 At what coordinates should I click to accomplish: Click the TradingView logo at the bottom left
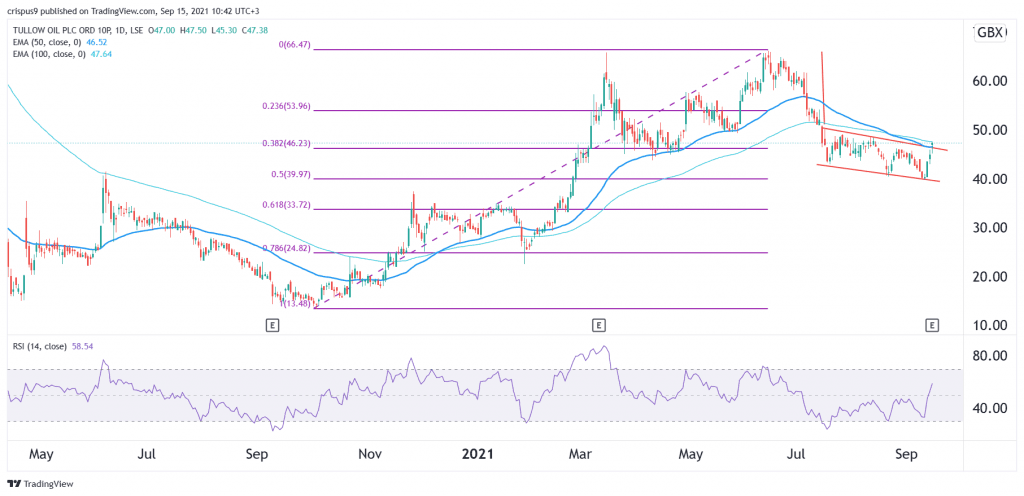[40, 484]
